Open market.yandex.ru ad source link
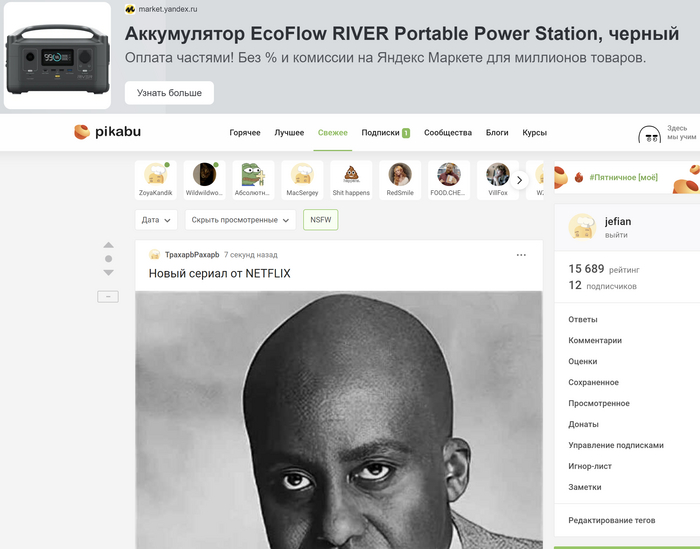The image size is (700, 549). pyautogui.click(x=167, y=9)
